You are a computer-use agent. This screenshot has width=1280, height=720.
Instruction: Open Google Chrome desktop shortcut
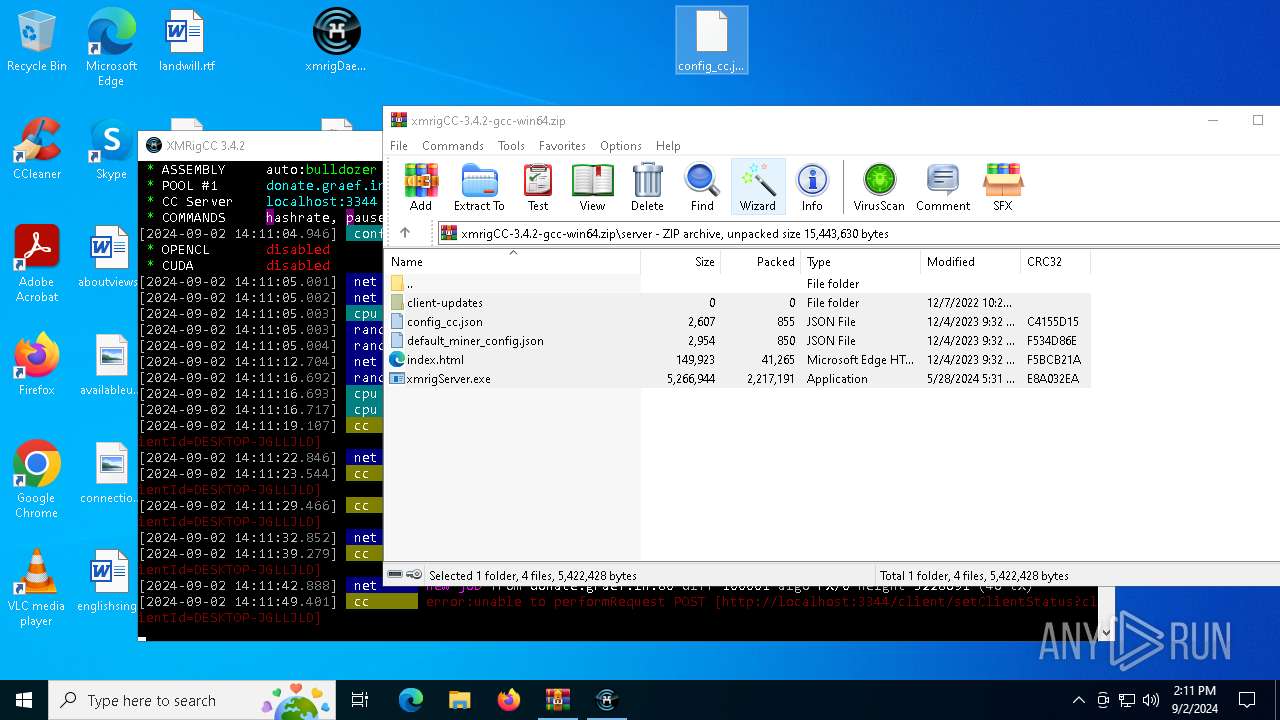pyautogui.click(x=37, y=479)
